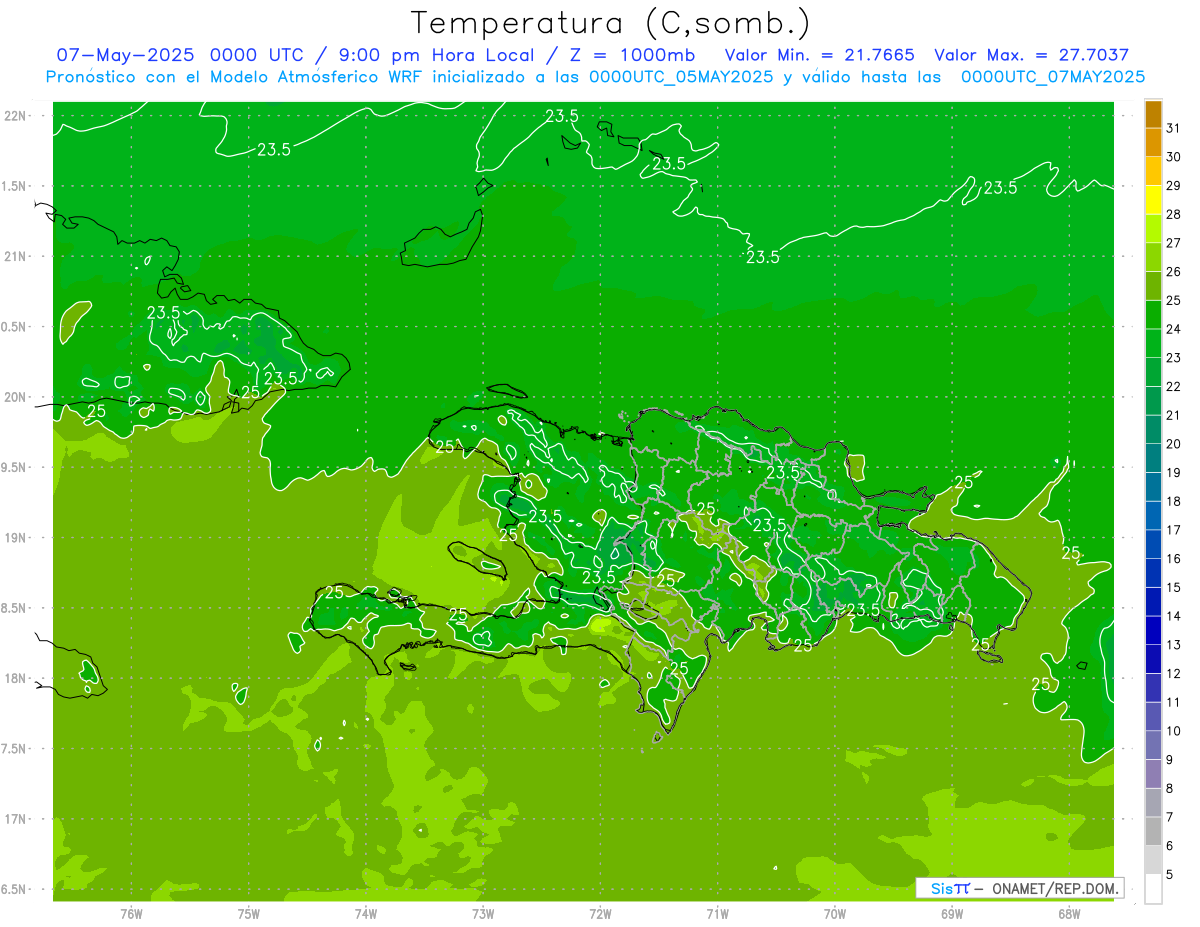Click legend value '20'
The height and width of the screenshot is (927, 1200).
tap(1174, 444)
